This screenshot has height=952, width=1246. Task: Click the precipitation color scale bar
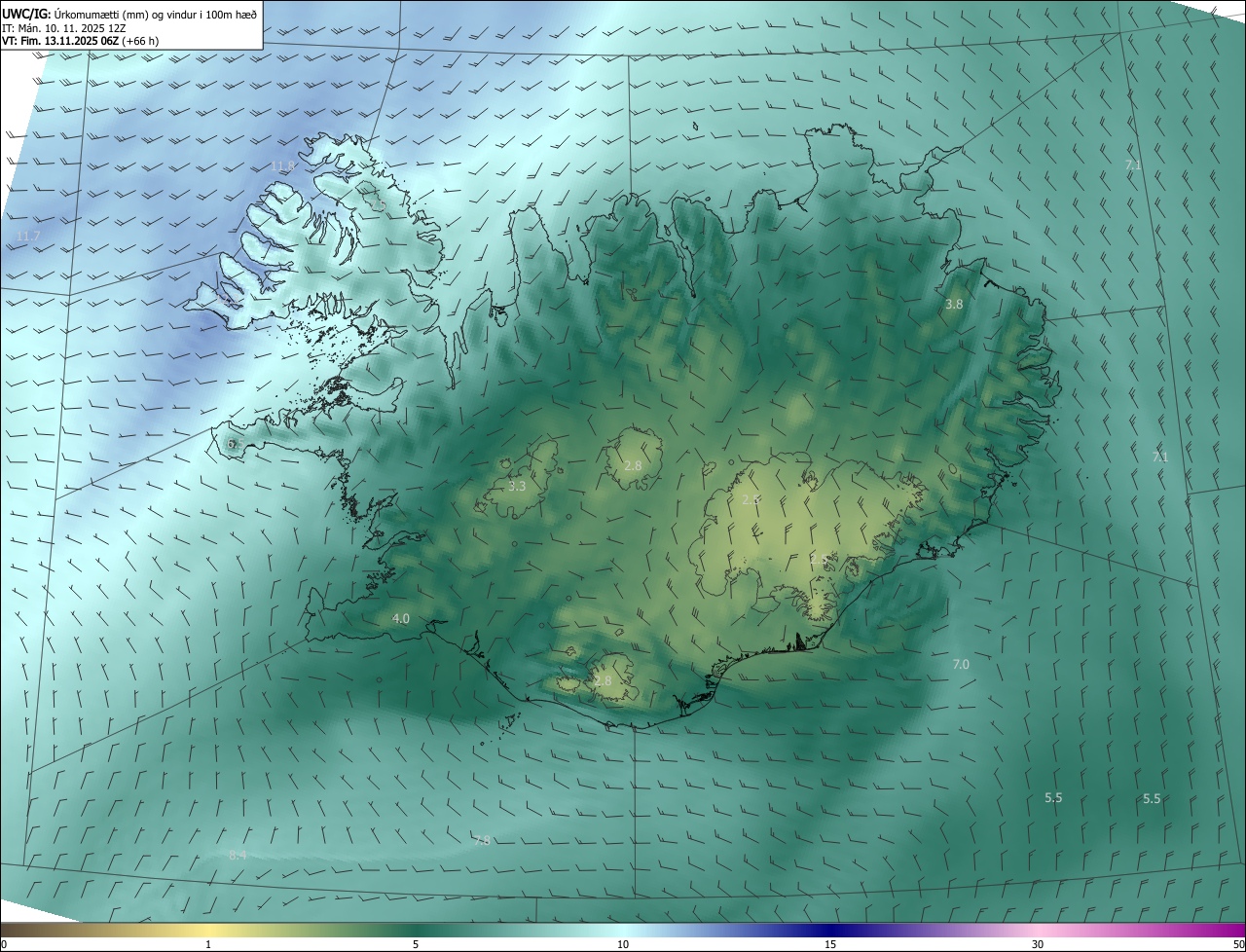pos(623,930)
